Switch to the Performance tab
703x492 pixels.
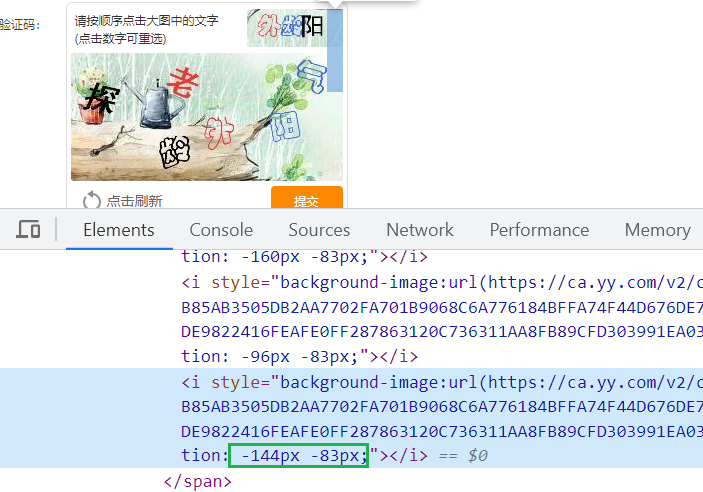539,230
